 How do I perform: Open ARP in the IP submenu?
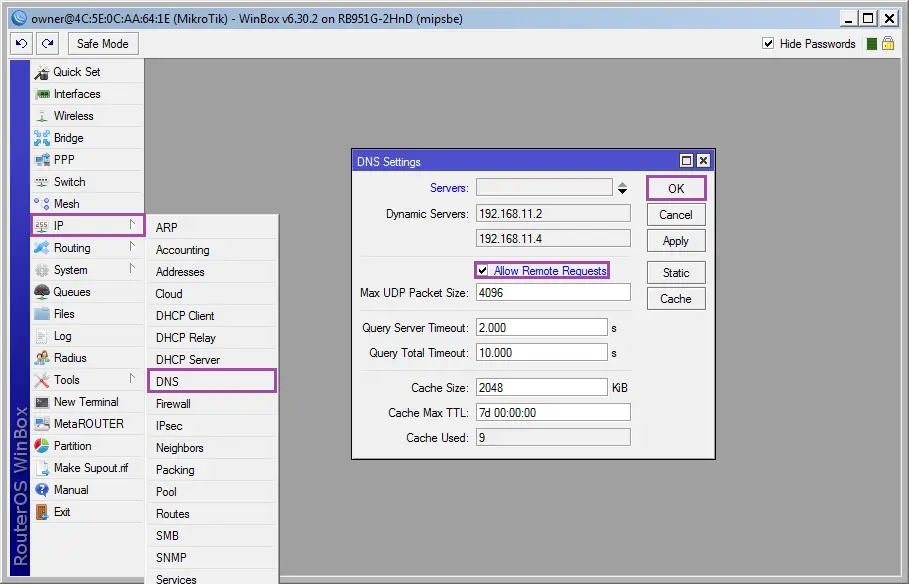(x=212, y=227)
